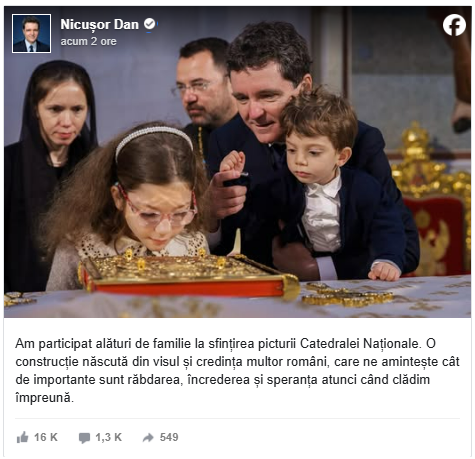Like the post with the thumbs-up icon
This screenshot has height=459, width=475.
coord(22,437)
